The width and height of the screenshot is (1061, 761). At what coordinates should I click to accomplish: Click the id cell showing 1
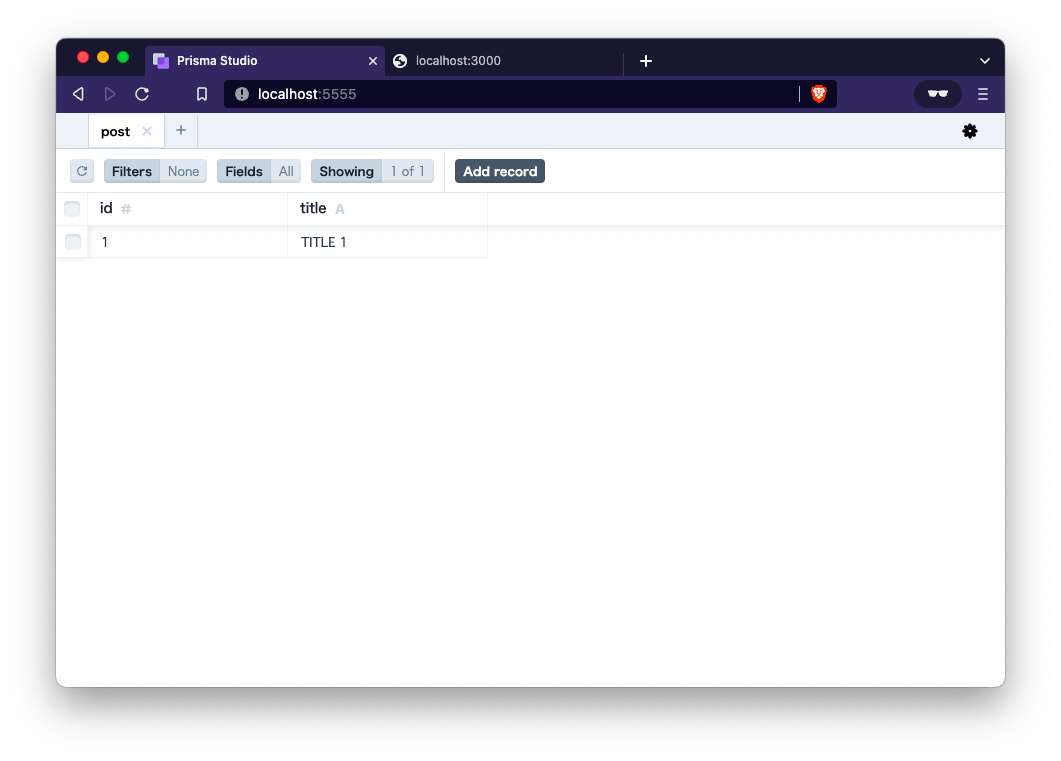click(187, 241)
